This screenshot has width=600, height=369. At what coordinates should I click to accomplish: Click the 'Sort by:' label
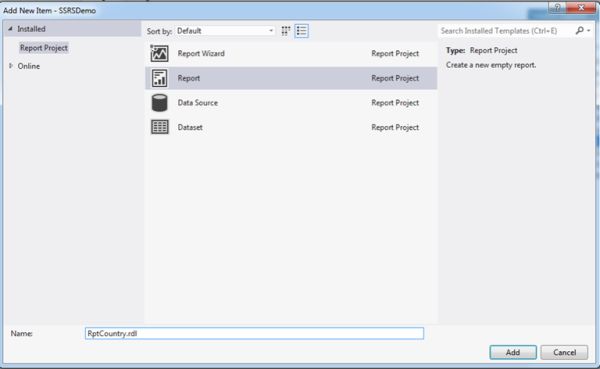coord(159,31)
